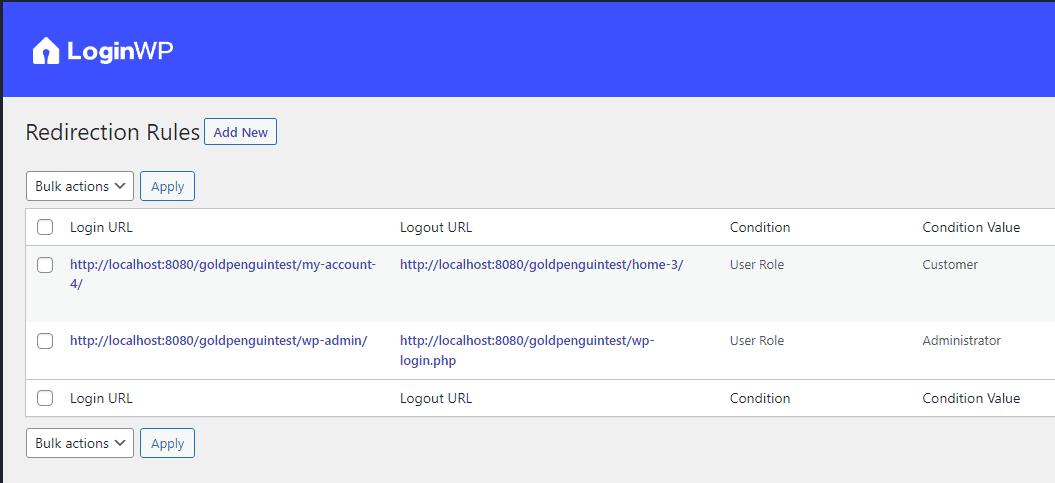Open the my-account-4 login URL link

point(222,265)
